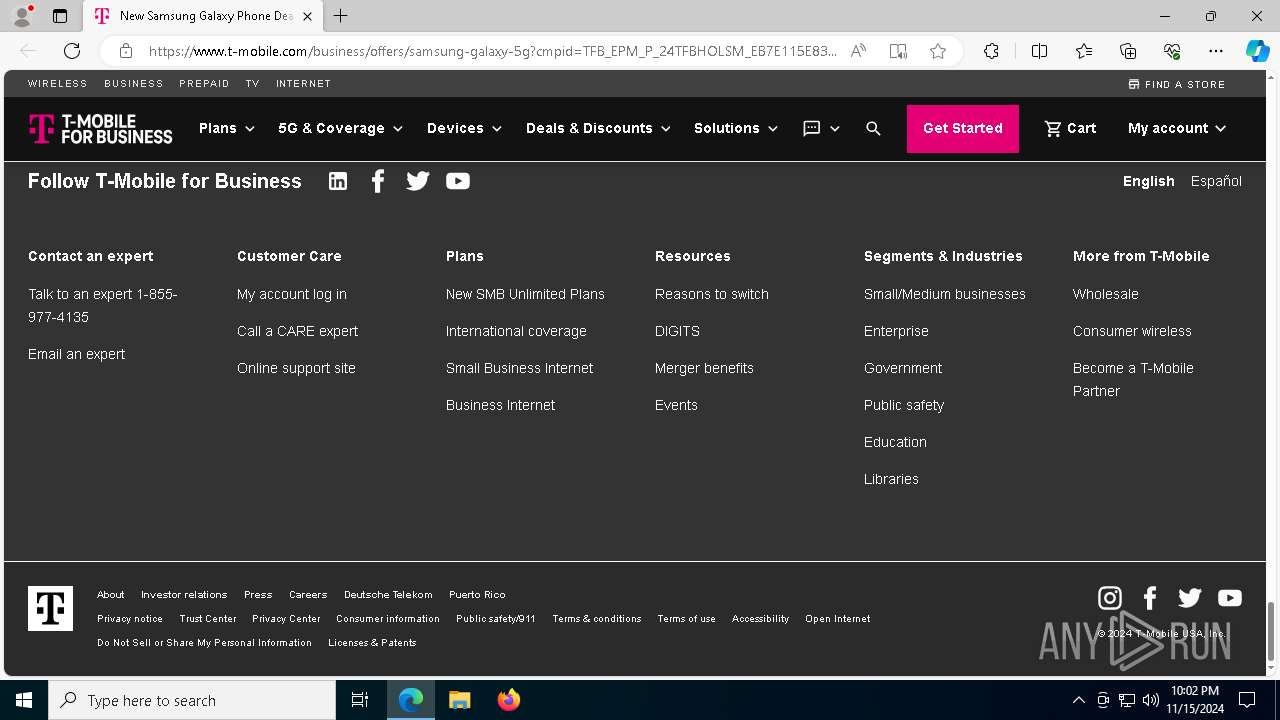This screenshot has width=1280, height=720.
Task: Refresh the browser page
Action: pos(72,51)
